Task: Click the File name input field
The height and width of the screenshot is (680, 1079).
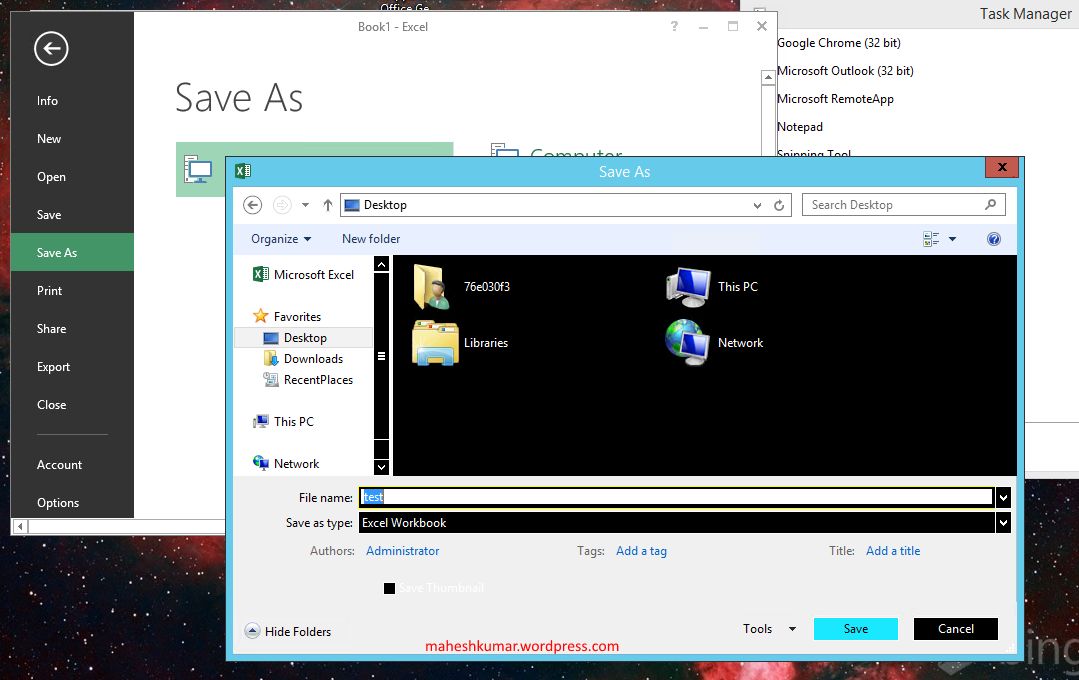Action: click(x=676, y=497)
